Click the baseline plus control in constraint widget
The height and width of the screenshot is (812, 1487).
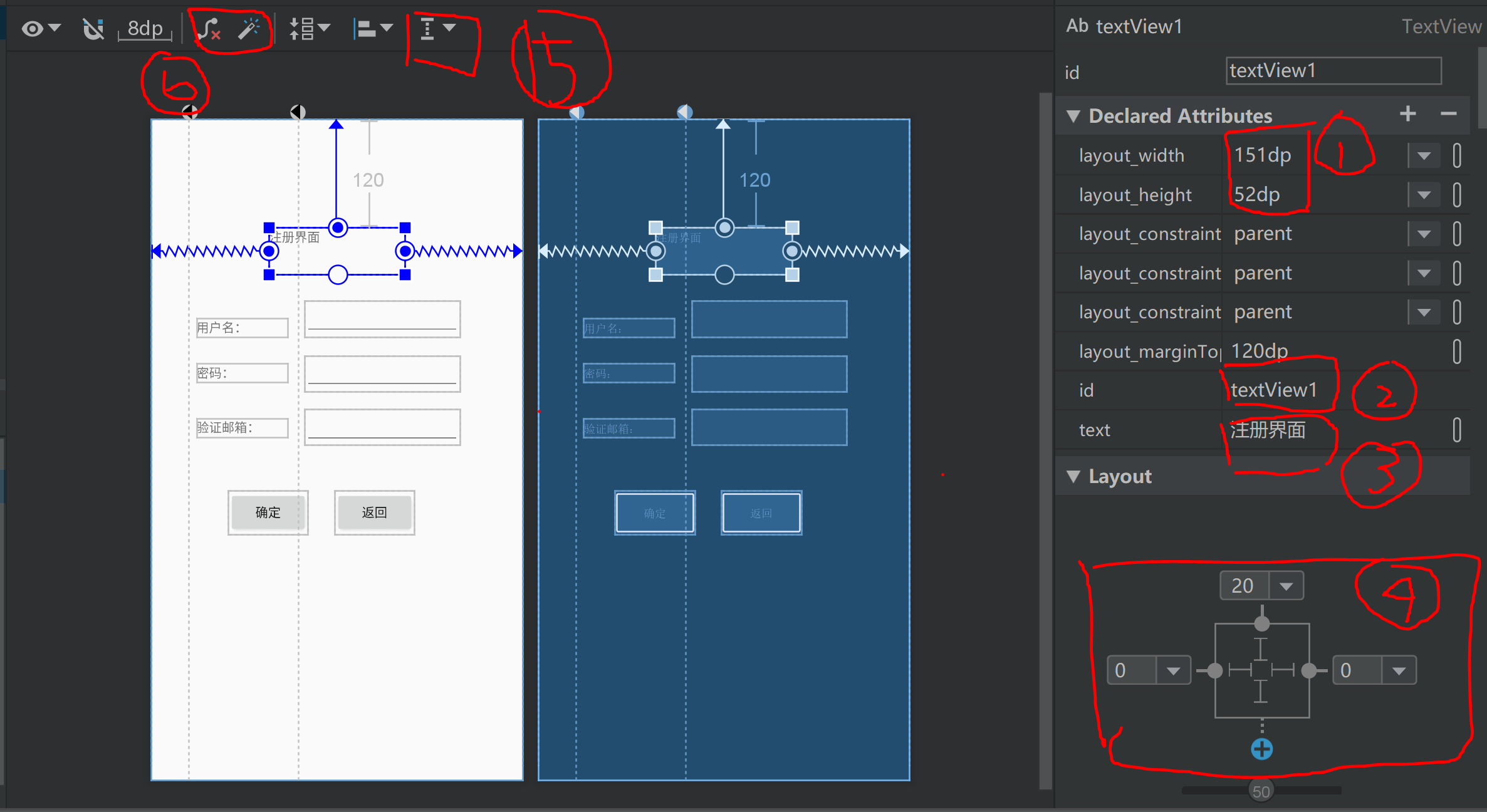pos(1261,748)
